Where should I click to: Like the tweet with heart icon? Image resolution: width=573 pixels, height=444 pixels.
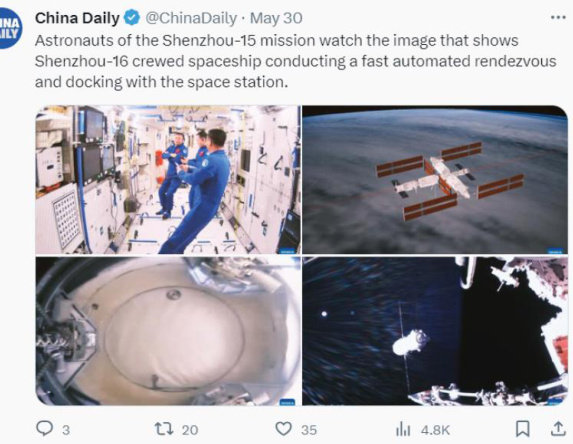pos(283,429)
